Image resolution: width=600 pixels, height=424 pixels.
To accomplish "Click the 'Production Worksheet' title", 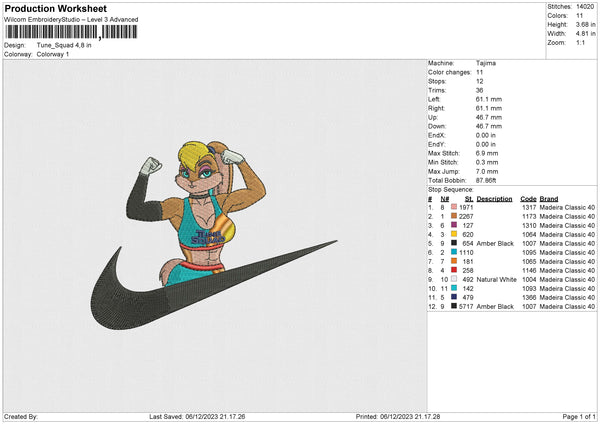I will [55, 8].
